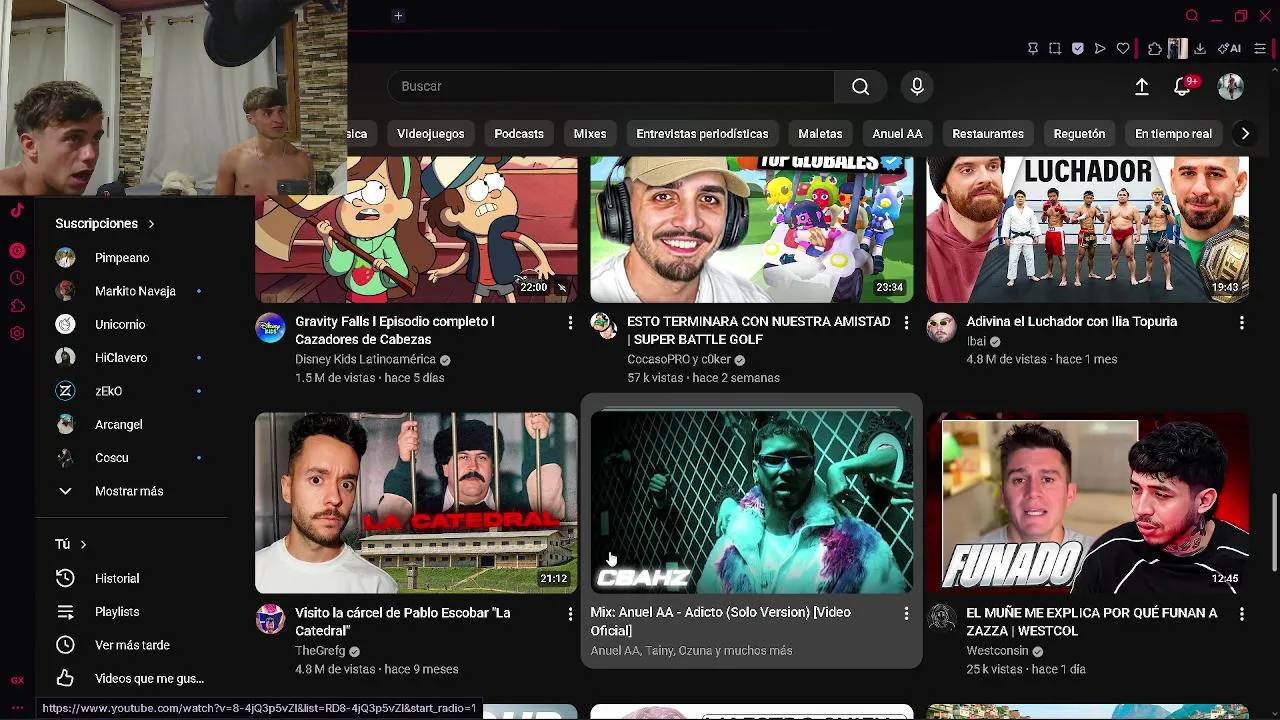Image resolution: width=1280 pixels, height=720 pixels.
Task: Click the heart bookmark icon in the toolbar
Action: coord(1123,48)
